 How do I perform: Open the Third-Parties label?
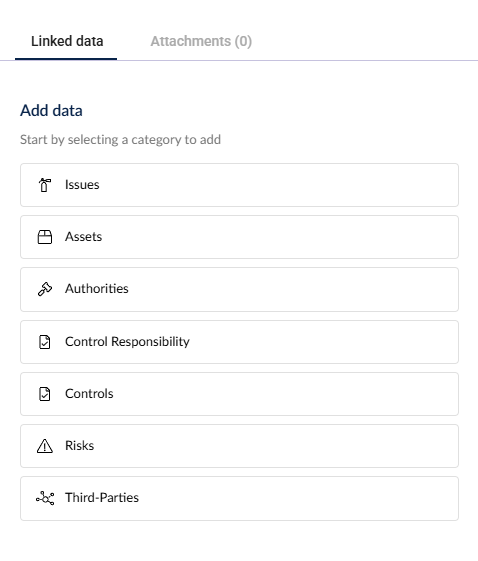[x=102, y=498]
